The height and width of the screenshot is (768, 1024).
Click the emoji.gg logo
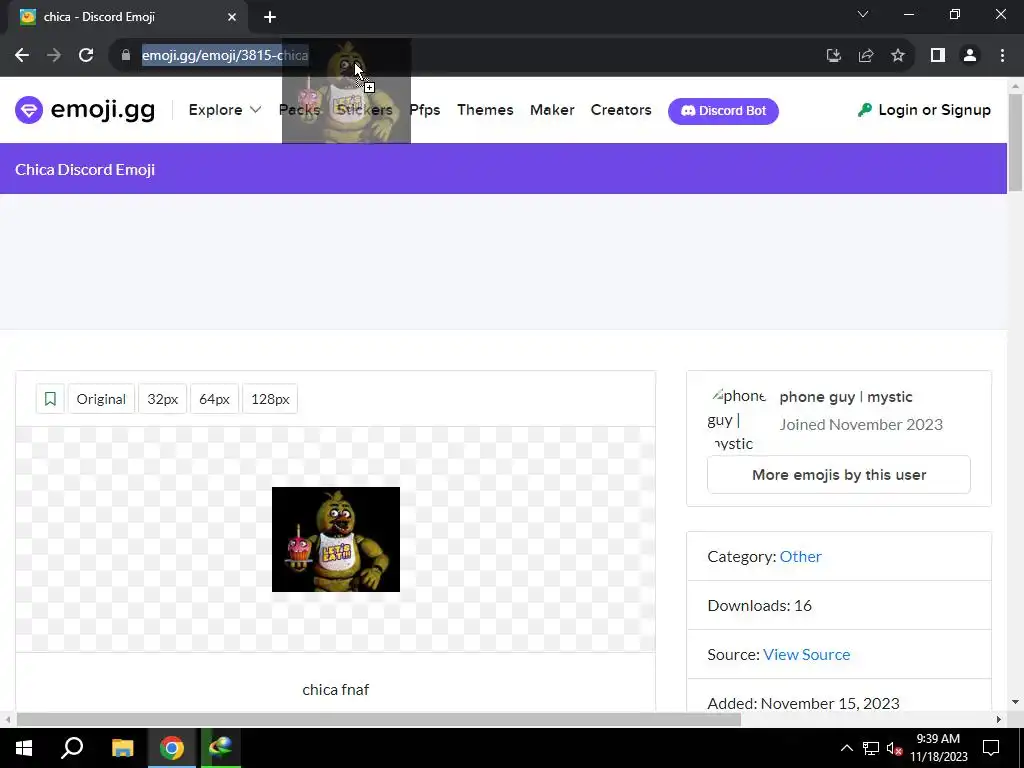(x=85, y=110)
